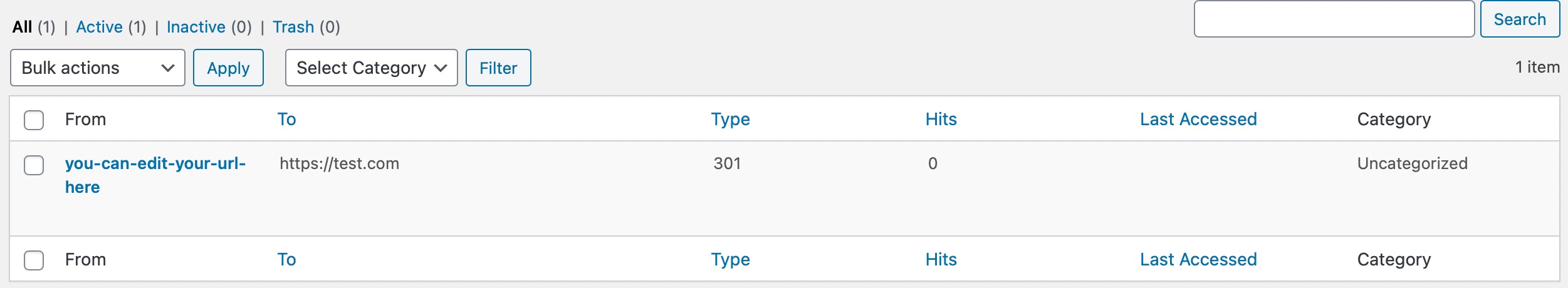Click the Search button
The width and height of the screenshot is (1568, 288).
(x=1519, y=19)
